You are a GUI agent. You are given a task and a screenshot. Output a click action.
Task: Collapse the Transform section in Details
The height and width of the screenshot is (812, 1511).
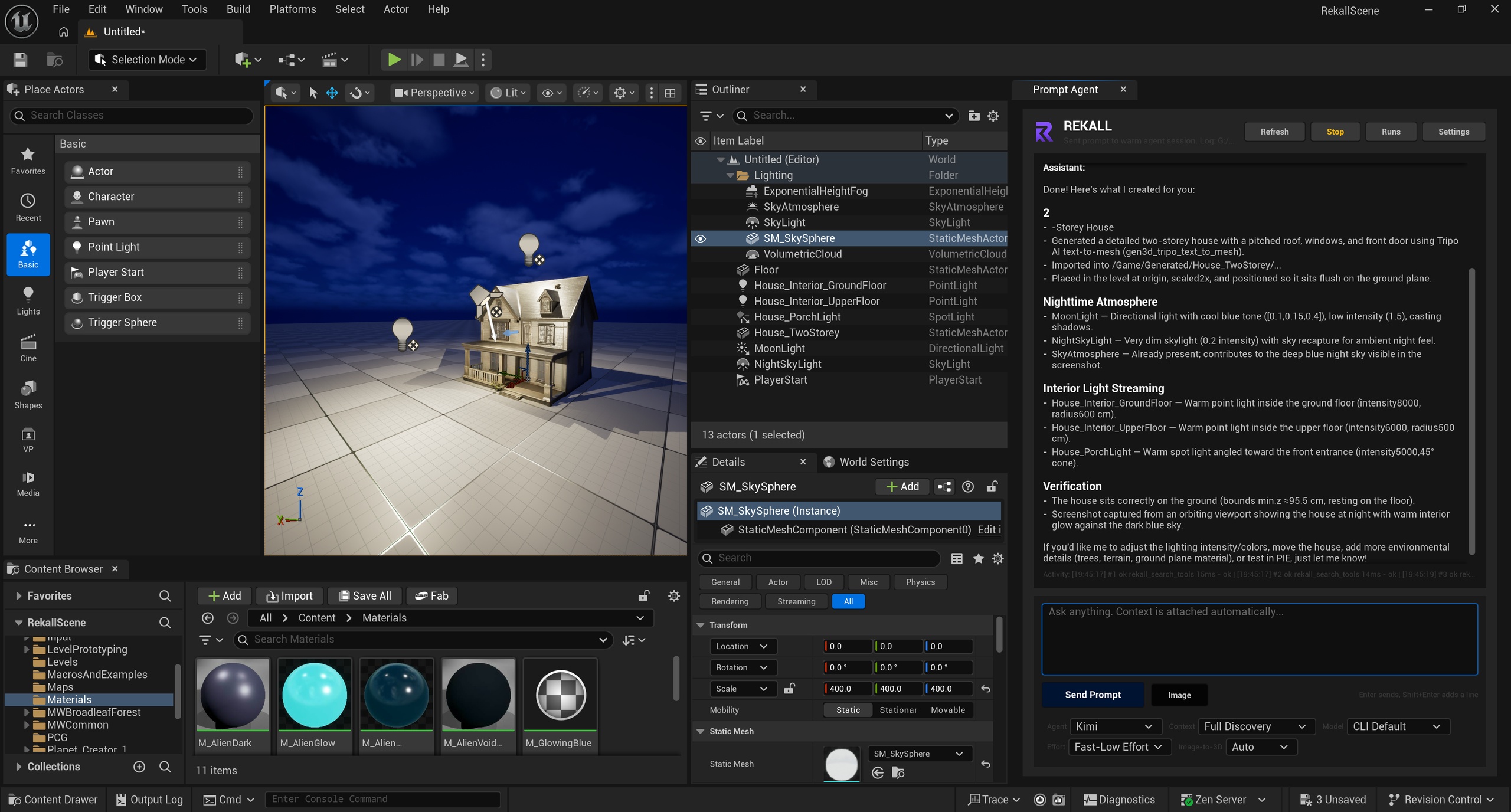click(x=701, y=625)
